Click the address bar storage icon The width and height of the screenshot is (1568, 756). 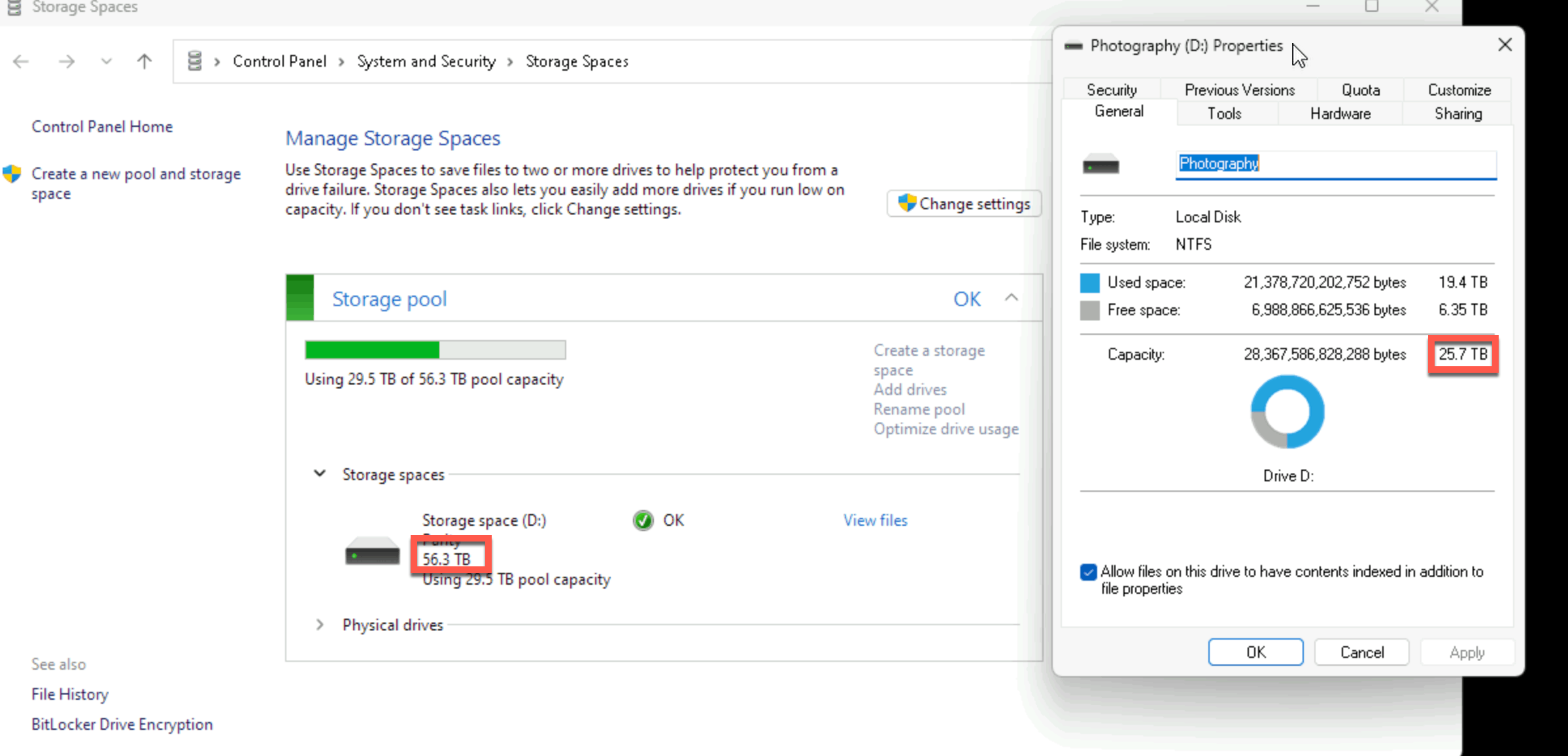pos(194,61)
